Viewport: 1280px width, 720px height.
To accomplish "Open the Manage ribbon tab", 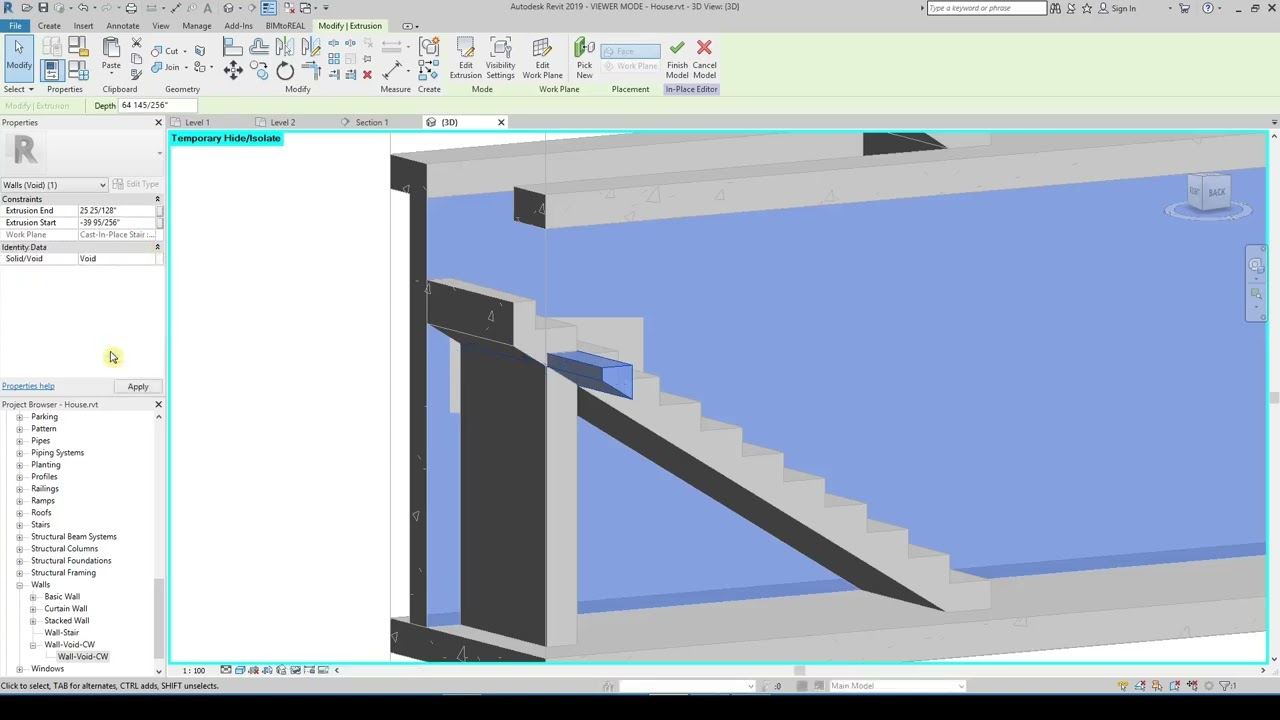I will (197, 26).
